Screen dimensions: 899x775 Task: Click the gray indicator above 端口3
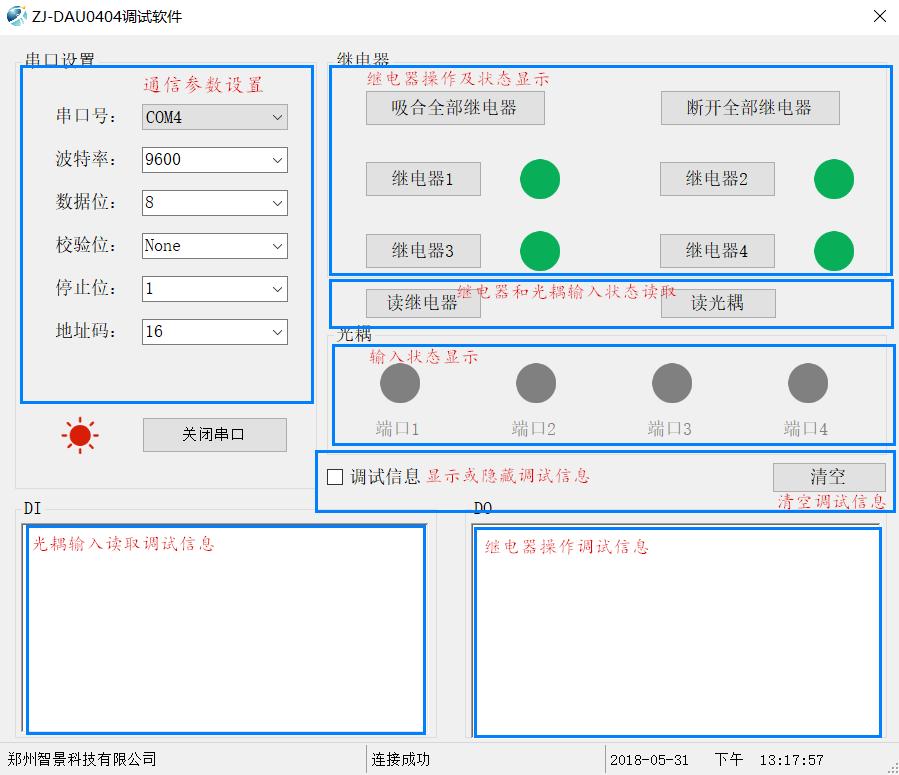[671, 383]
